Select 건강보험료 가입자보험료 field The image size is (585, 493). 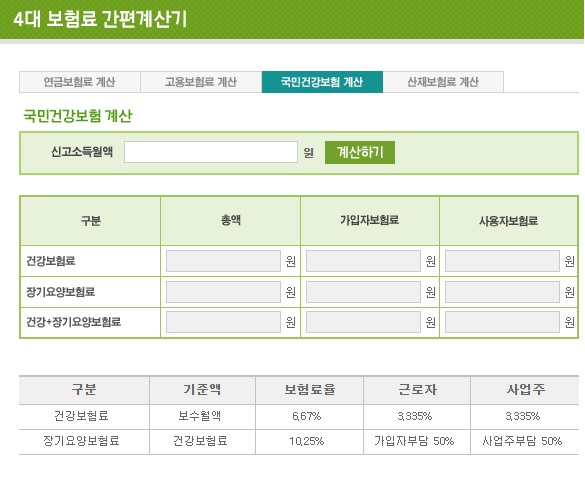tap(363, 261)
